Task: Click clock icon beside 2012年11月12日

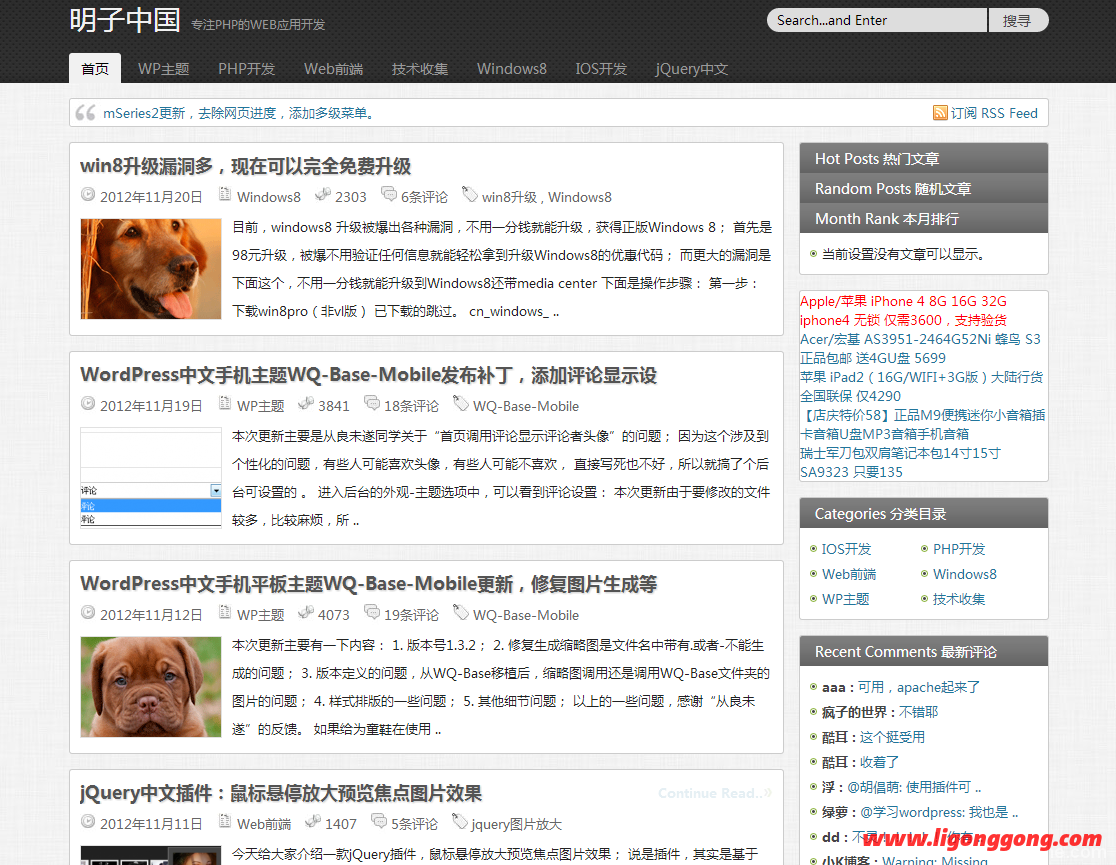Action: tap(88, 612)
